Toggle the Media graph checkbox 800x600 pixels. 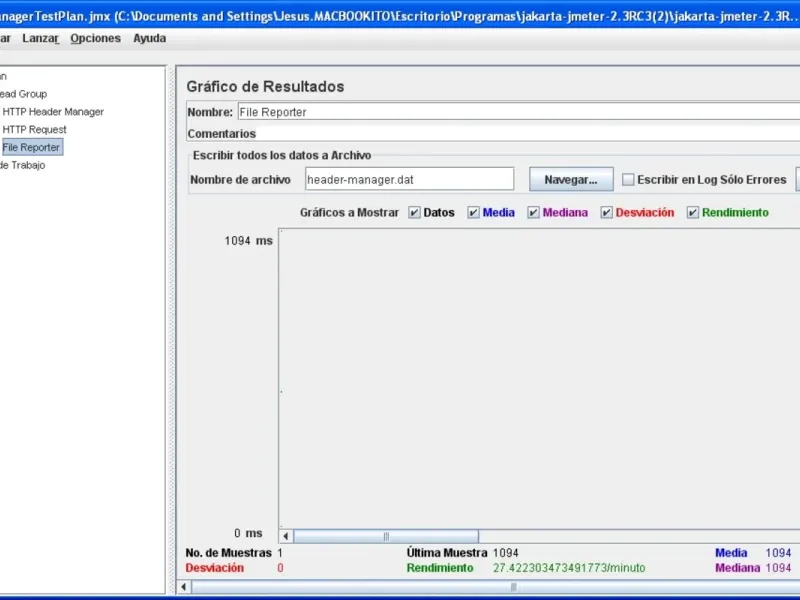click(x=473, y=213)
